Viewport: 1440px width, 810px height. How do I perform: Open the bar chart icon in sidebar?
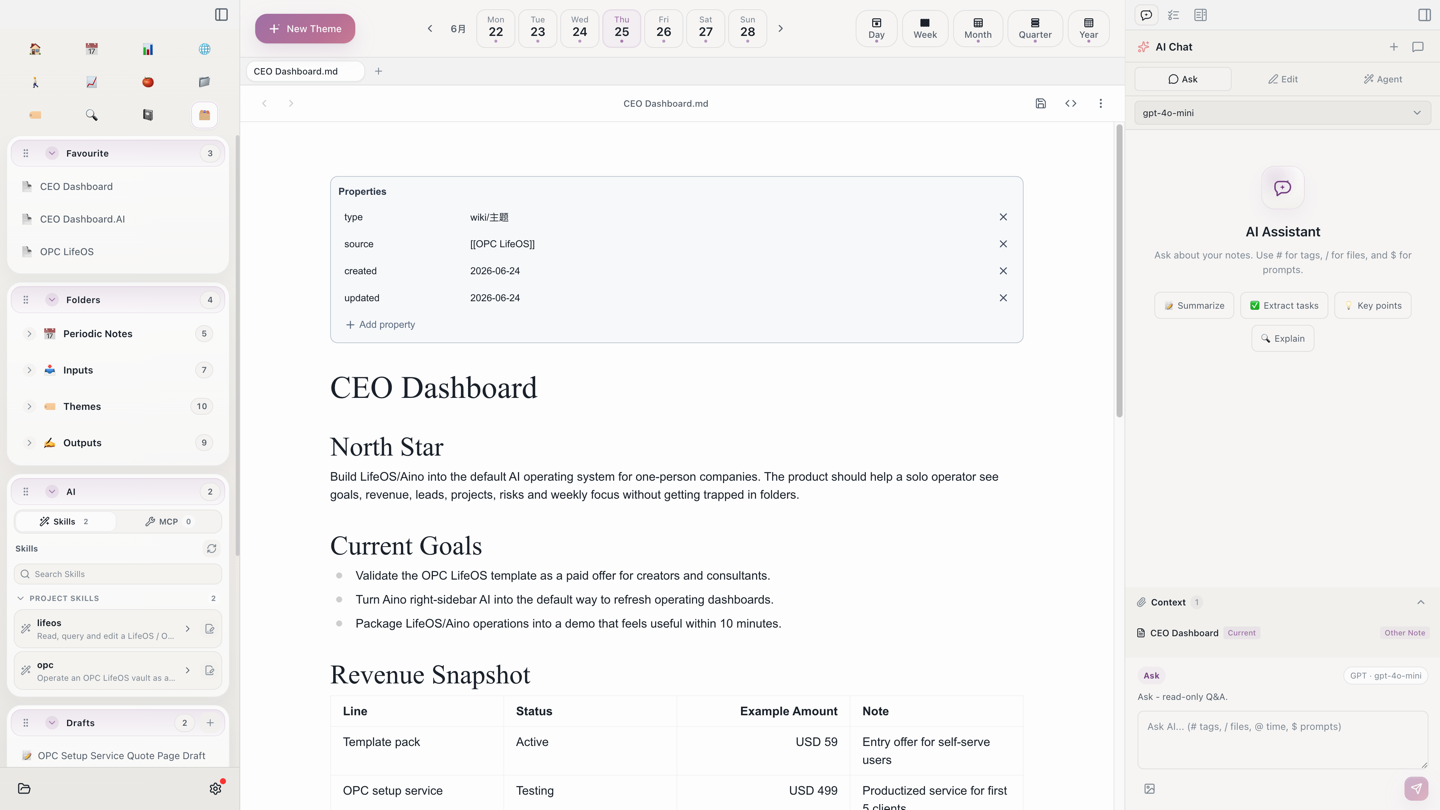coord(148,49)
